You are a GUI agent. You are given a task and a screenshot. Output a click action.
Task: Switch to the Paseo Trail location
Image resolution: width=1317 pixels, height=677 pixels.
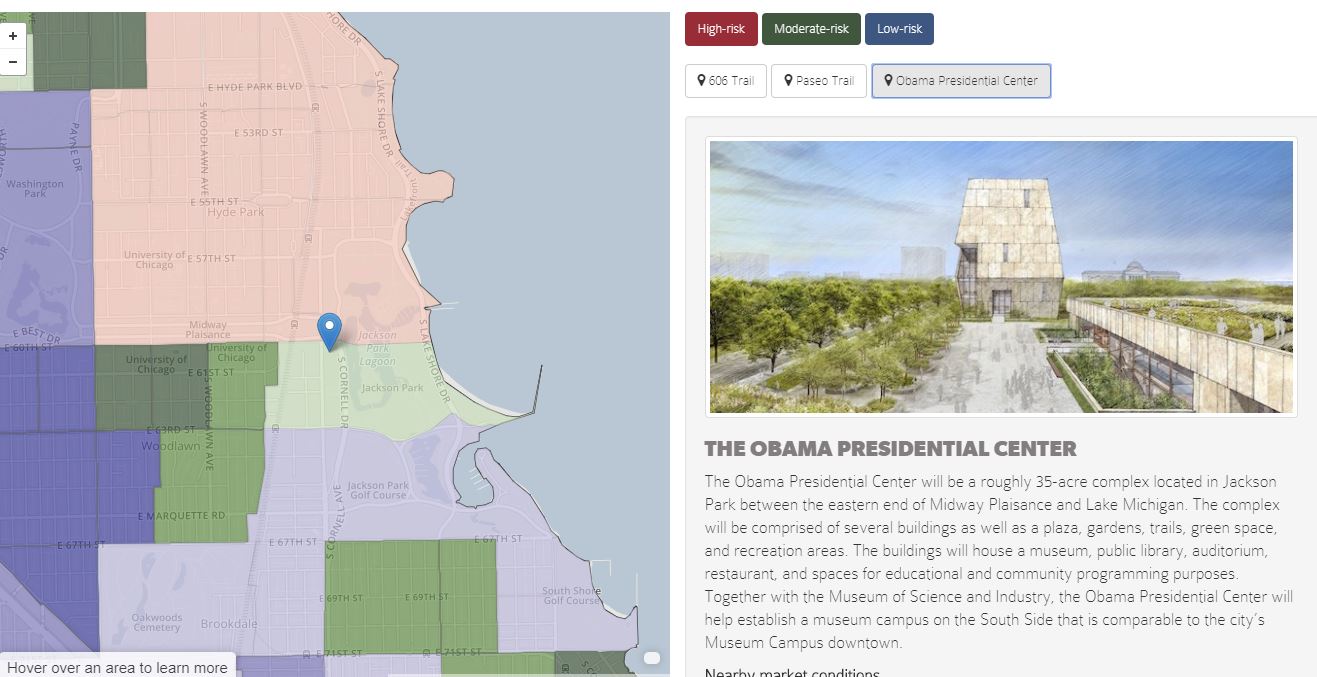pyautogui.click(x=818, y=81)
